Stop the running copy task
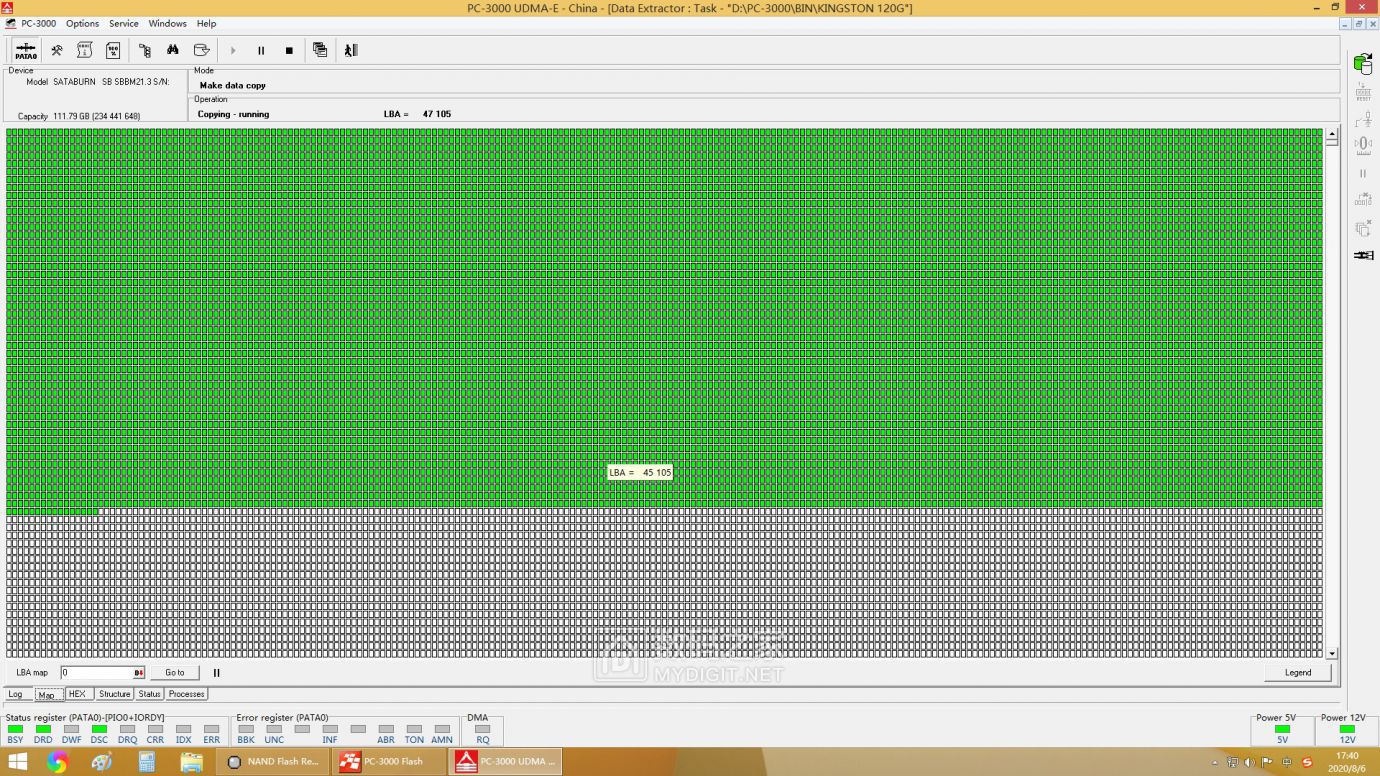The image size is (1380, 776). point(289,50)
